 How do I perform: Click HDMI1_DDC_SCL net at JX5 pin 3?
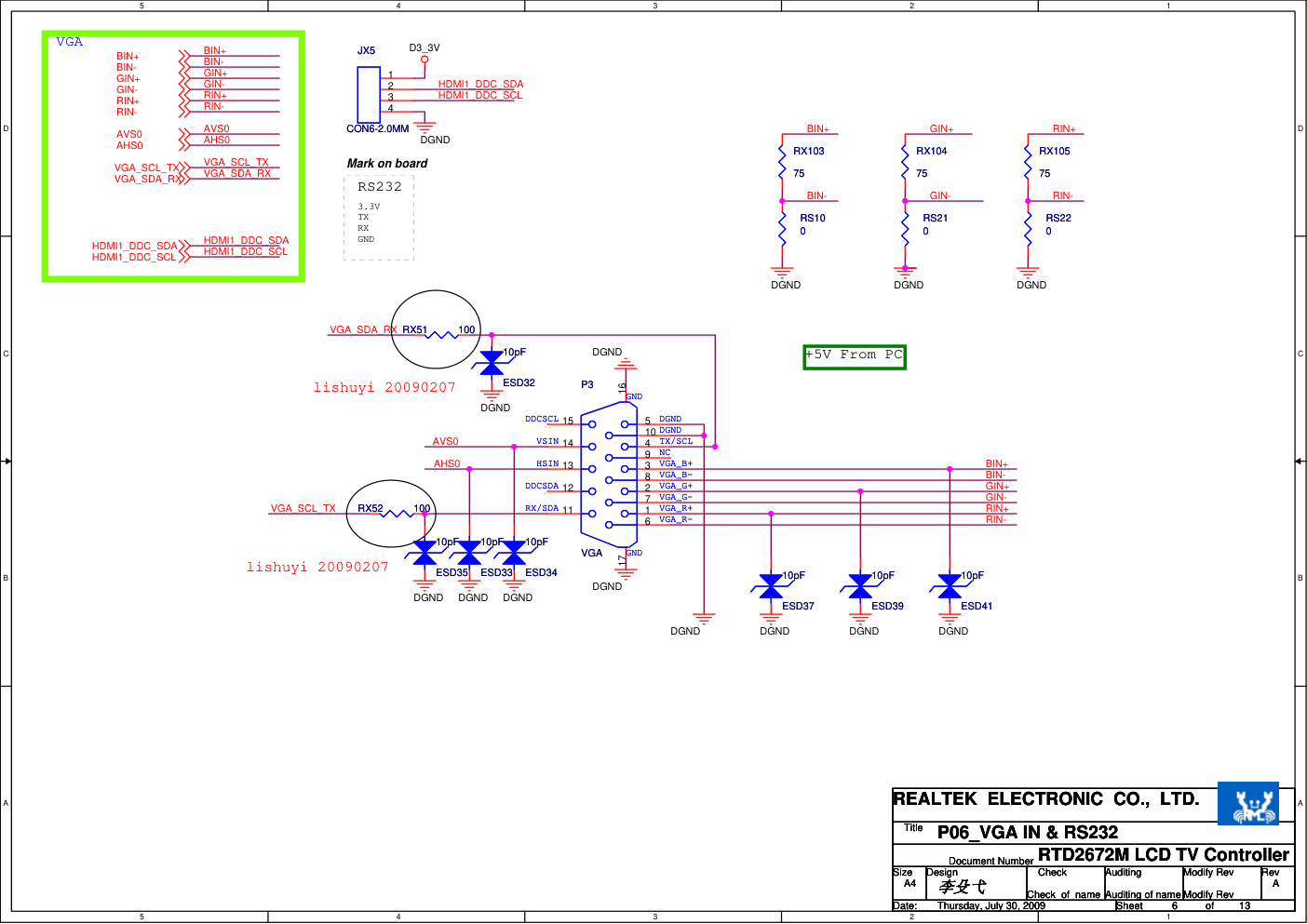click(480, 95)
